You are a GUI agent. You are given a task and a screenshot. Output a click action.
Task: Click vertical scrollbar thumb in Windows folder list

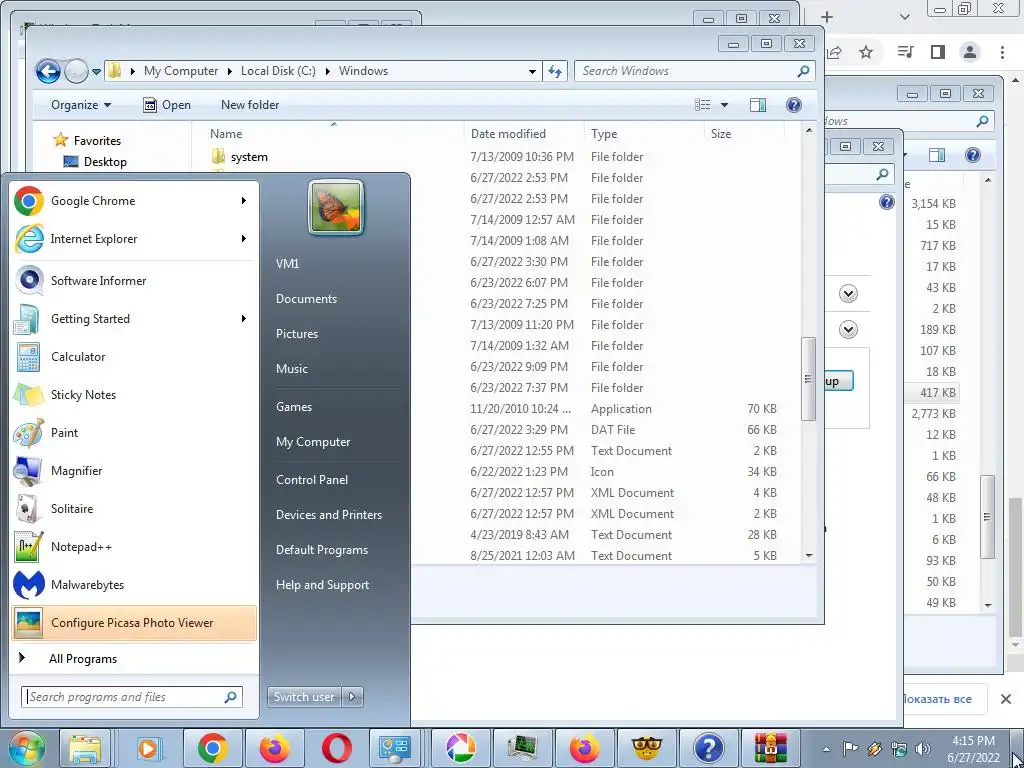coord(808,379)
